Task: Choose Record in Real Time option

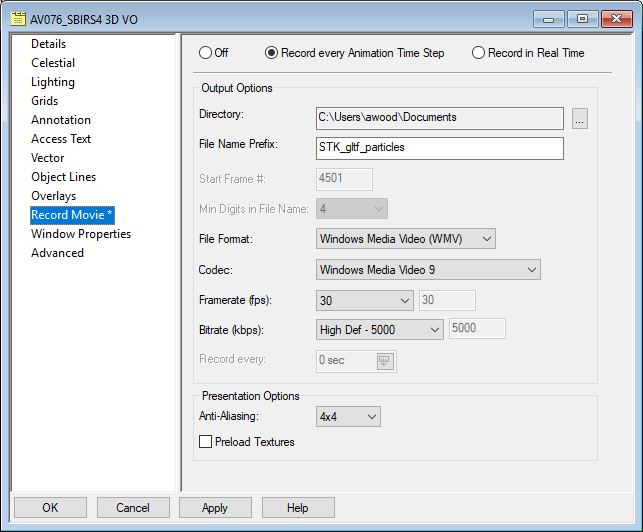Action: [478, 53]
